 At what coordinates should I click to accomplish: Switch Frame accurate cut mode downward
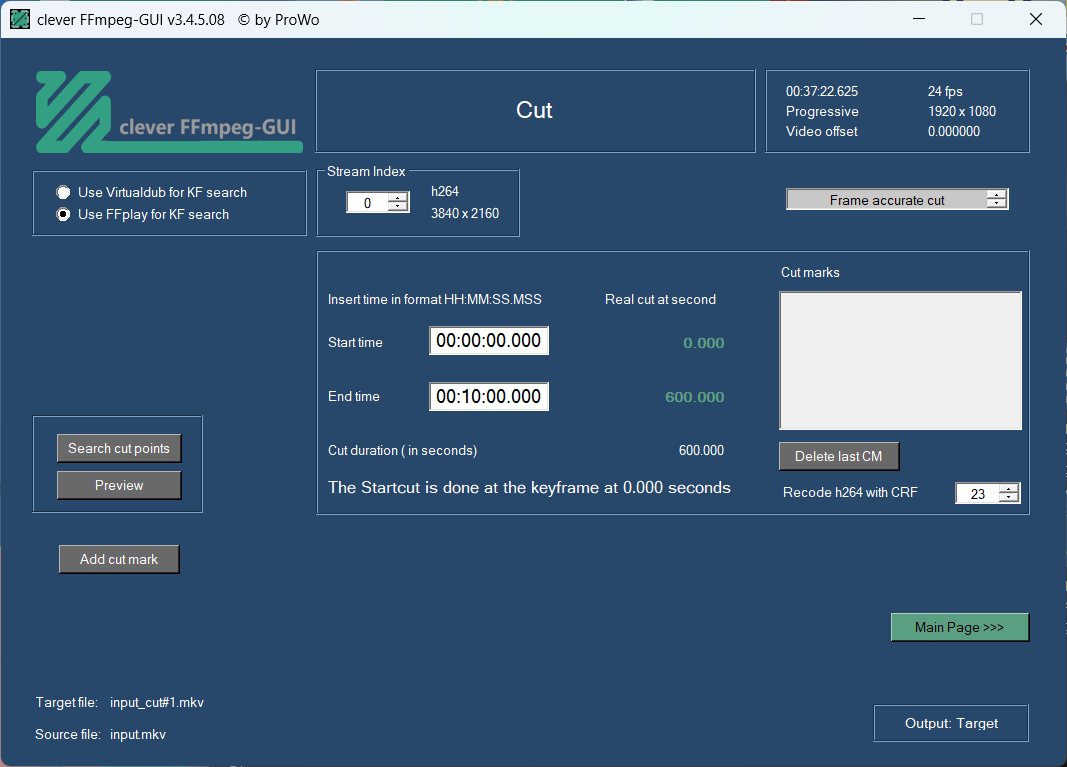(996, 203)
